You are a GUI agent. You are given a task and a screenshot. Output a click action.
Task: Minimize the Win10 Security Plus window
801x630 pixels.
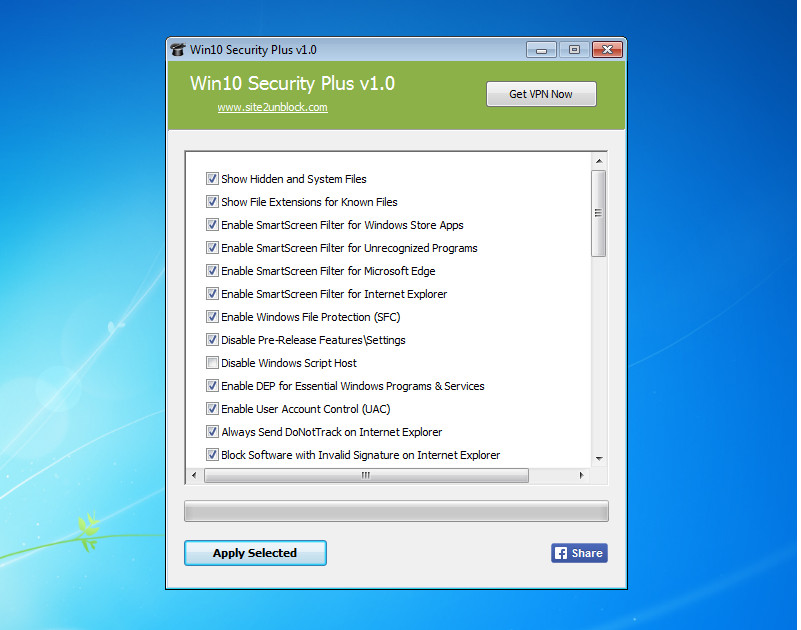pos(541,50)
